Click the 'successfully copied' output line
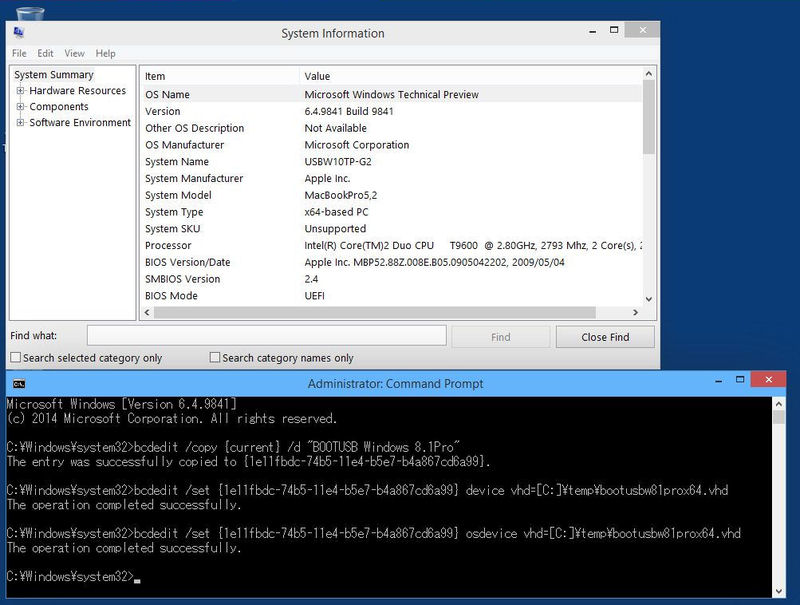800x605 pixels. (x=248, y=462)
